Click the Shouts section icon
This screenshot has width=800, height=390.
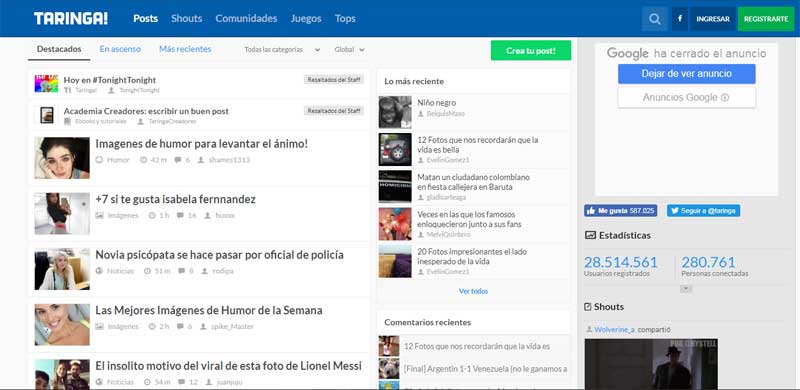coord(588,307)
